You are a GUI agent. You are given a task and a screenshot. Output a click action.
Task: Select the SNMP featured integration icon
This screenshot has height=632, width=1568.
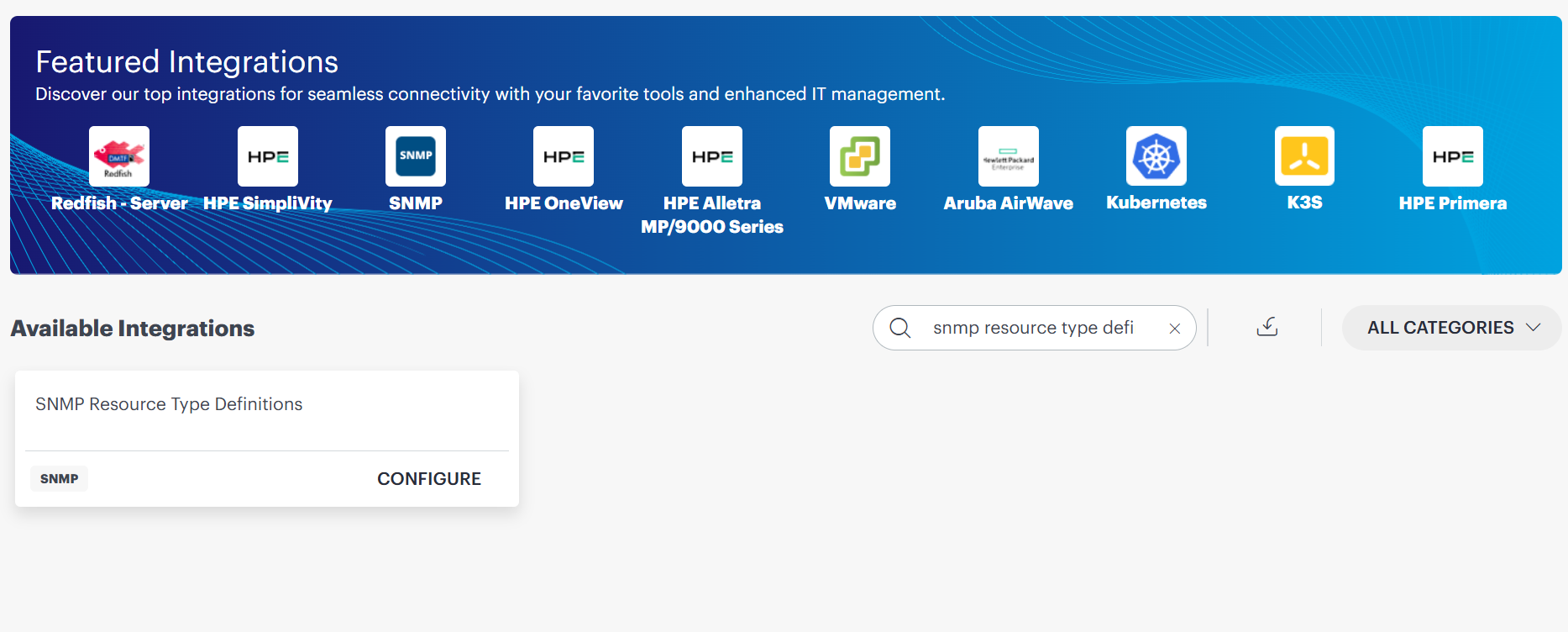click(416, 156)
